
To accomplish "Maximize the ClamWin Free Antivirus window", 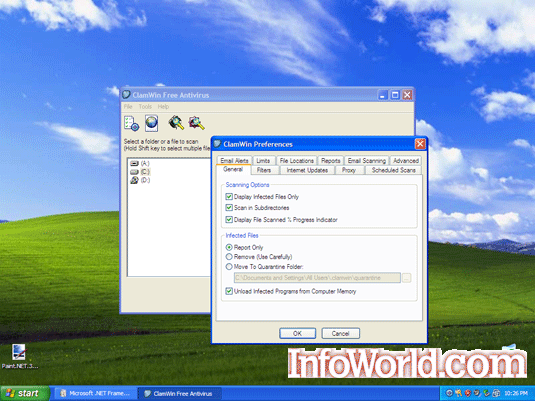I will [x=395, y=95].
